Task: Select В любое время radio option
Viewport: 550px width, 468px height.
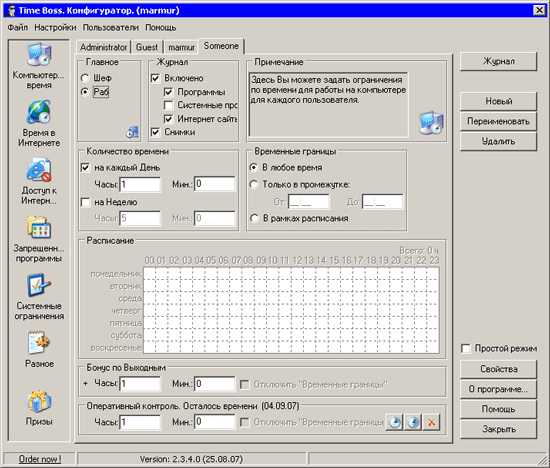Action: (x=254, y=167)
